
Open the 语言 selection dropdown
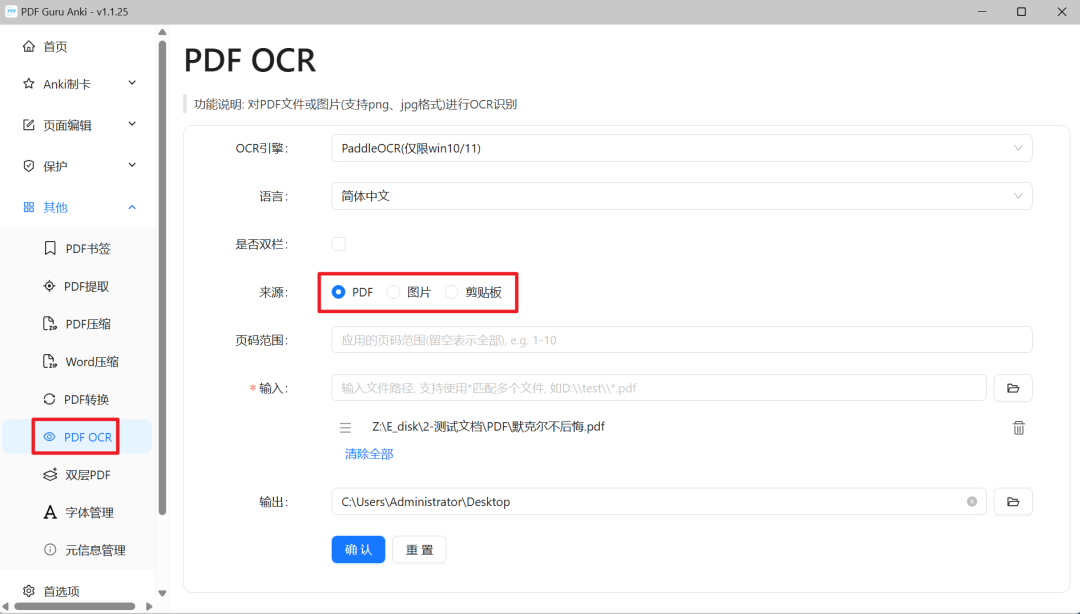coord(681,196)
